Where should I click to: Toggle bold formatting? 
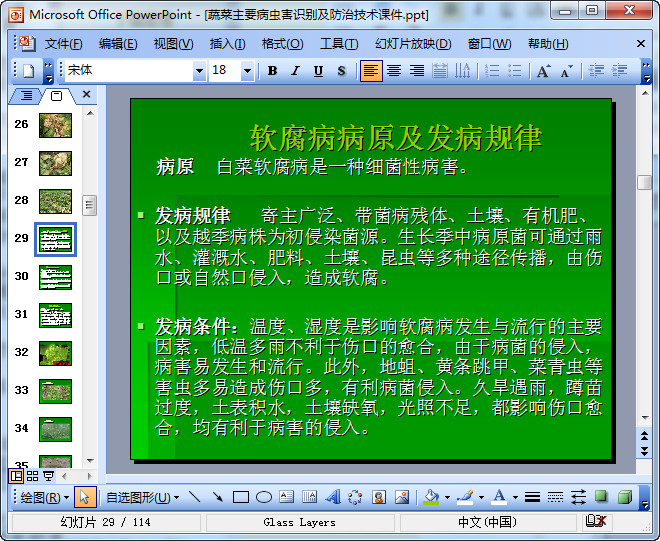click(x=272, y=71)
